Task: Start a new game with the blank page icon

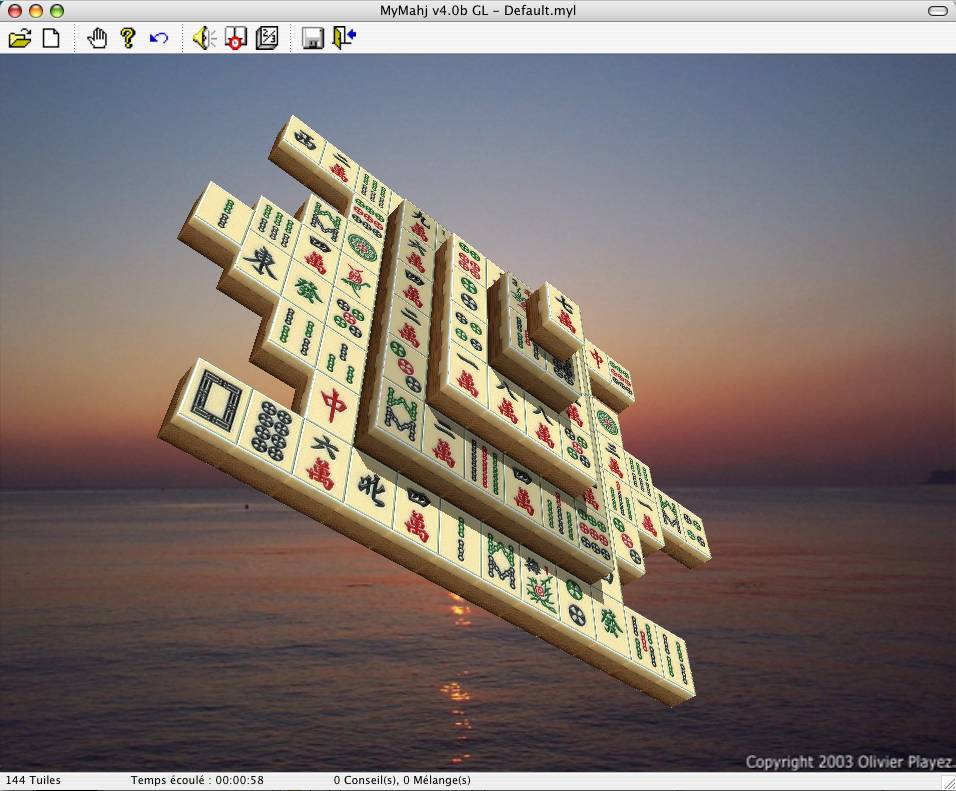Action: tap(50, 38)
